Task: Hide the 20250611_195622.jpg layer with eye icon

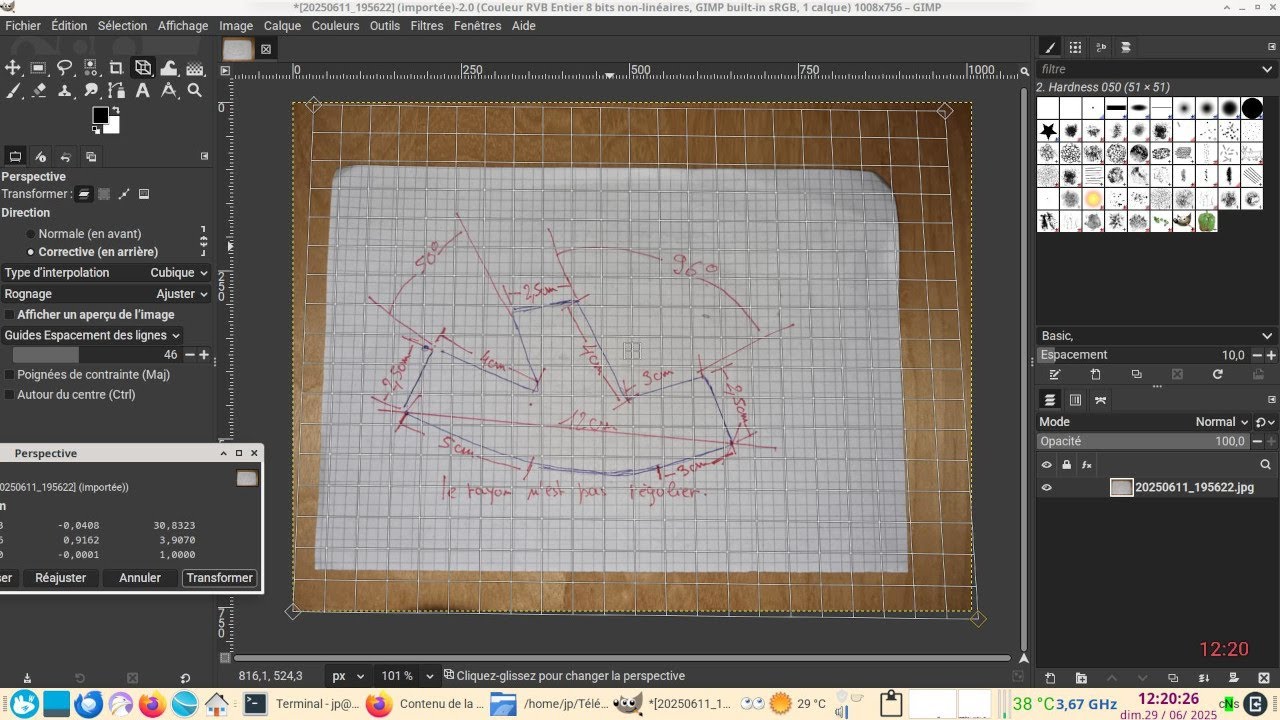Action: coord(1047,488)
